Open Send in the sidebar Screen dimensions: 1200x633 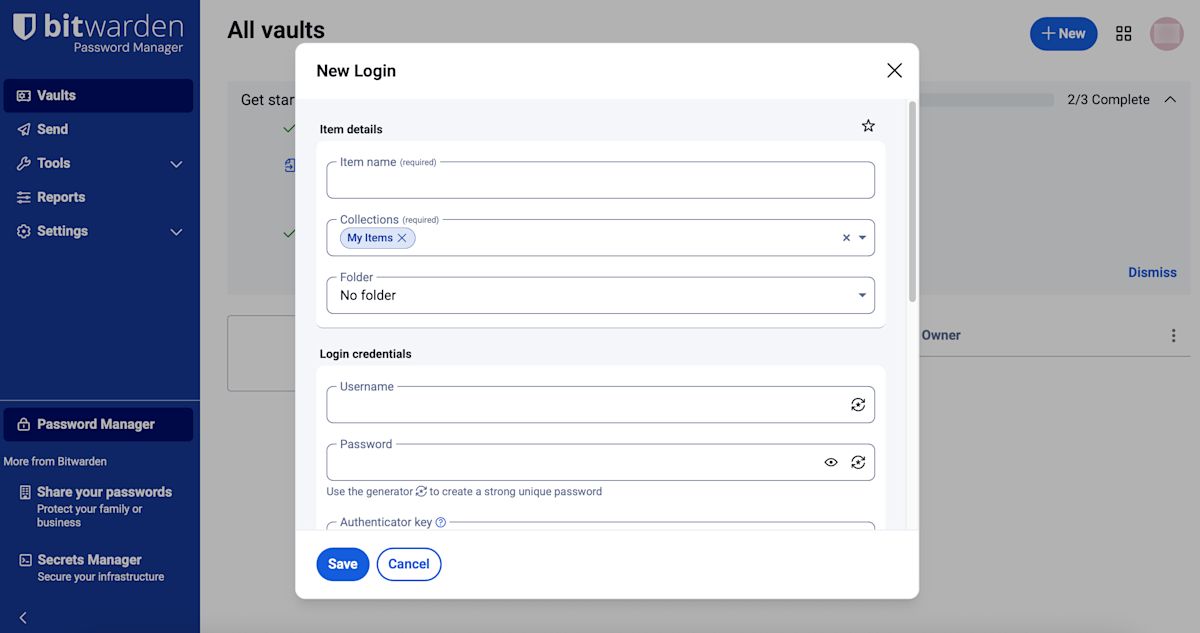tap(52, 129)
